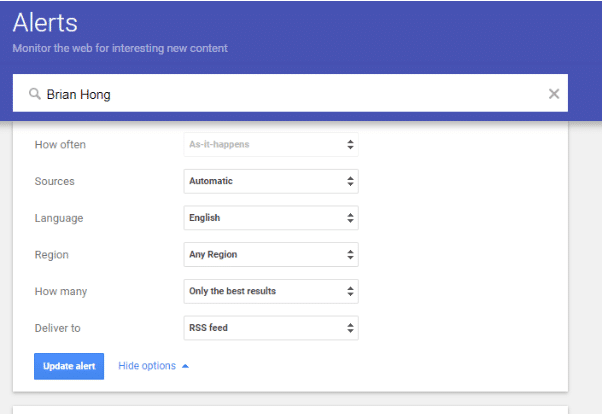Image resolution: width=602 pixels, height=415 pixels.
Task: Click the Deliver to label
Action: click(x=58, y=328)
